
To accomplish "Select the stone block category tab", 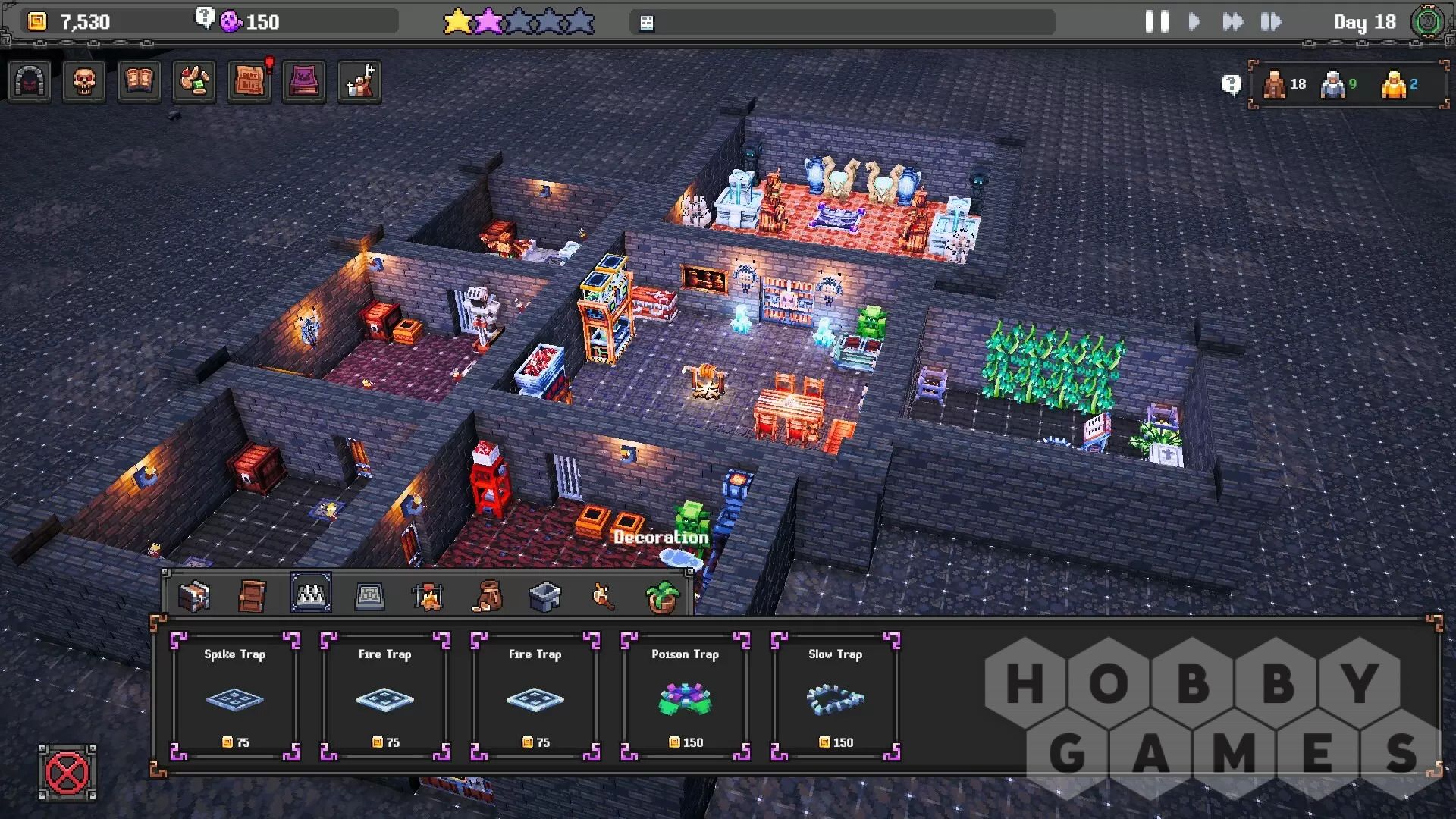I will pyautogui.click(x=544, y=596).
